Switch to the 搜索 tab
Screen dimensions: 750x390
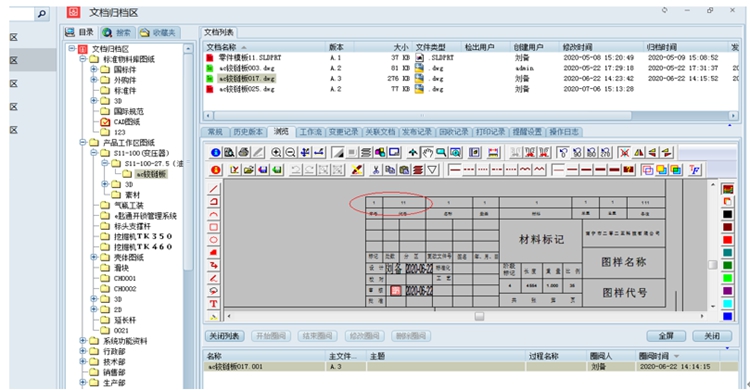pos(118,33)
